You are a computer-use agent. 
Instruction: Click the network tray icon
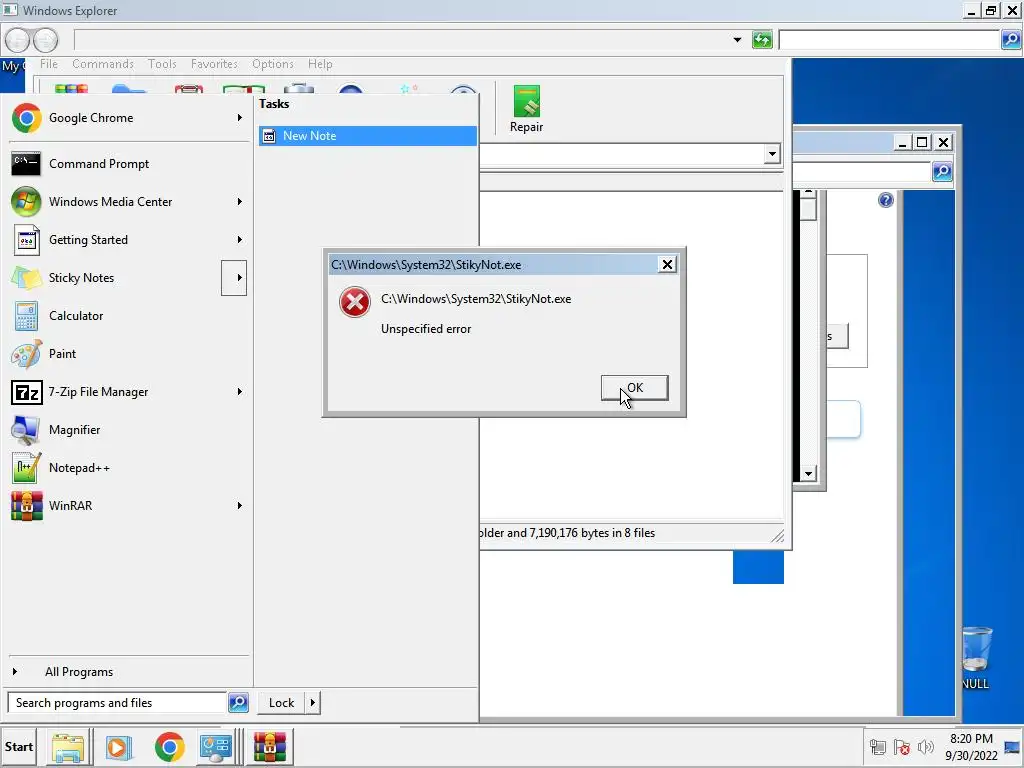(878, 747)
